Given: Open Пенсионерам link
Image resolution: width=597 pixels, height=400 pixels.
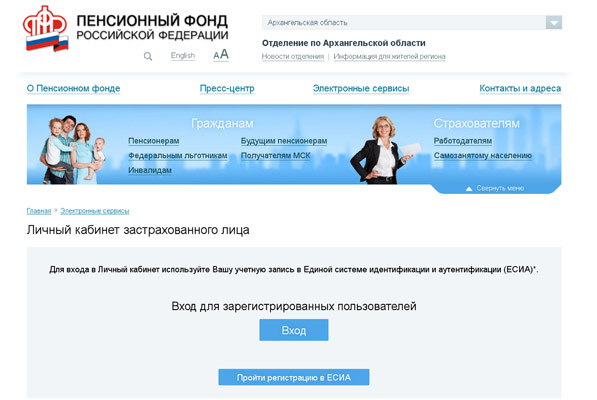Looking at the screenshot, I should pyautogui.click(x=154, y=141).
